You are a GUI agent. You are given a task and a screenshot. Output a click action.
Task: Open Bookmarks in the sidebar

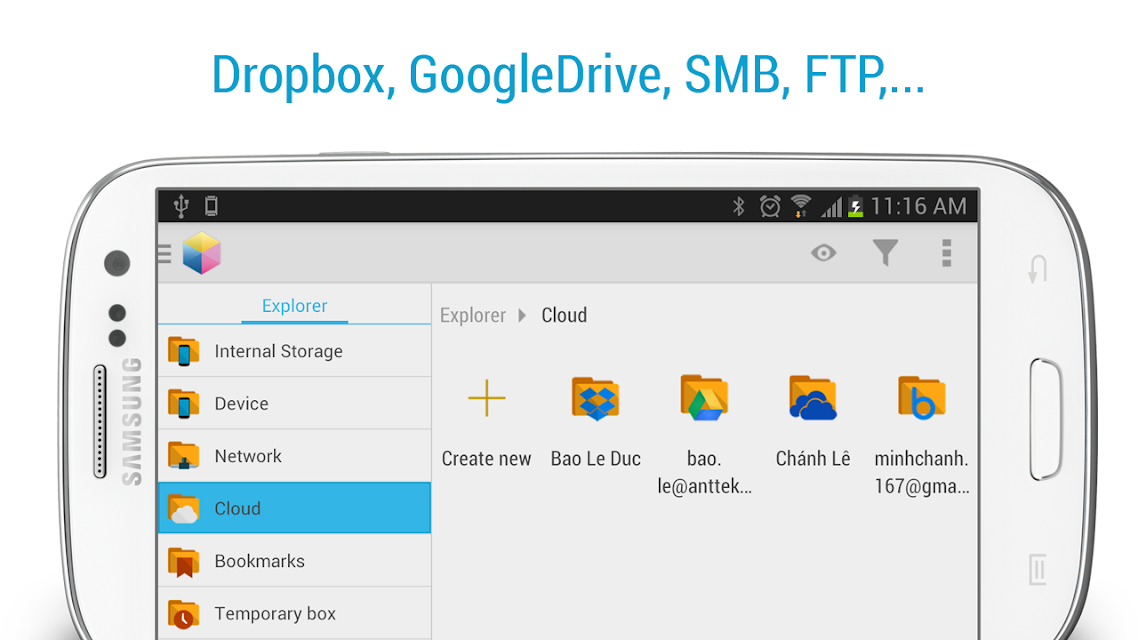[x=295, y=561]
